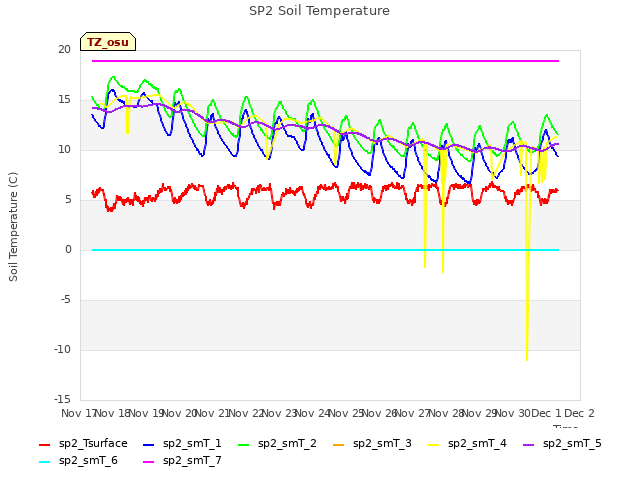Click the y-axis value -5
640x480 pixels.
65,300
